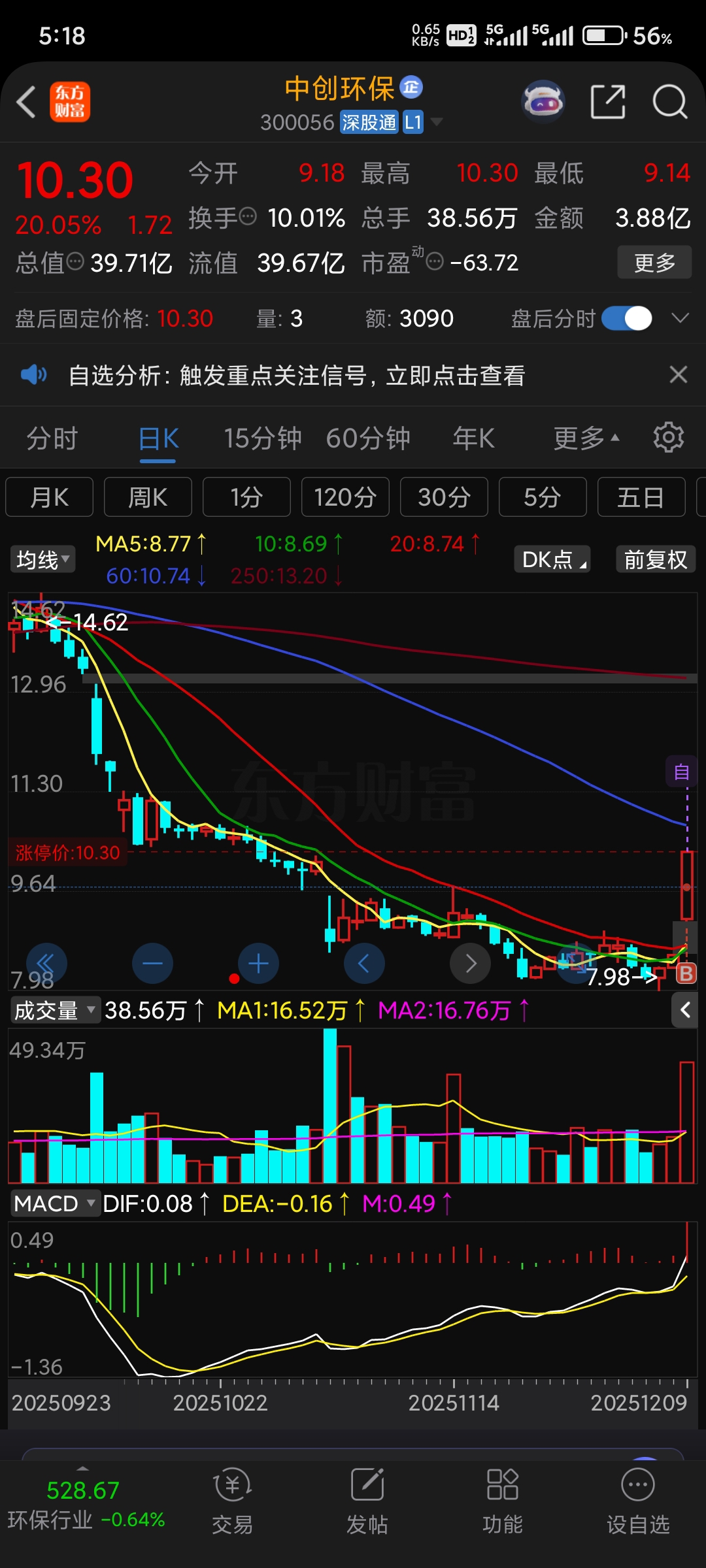Open 更多 period dropdown
The width and height of the screenshot is (706, 1568).
click(586, 438)
